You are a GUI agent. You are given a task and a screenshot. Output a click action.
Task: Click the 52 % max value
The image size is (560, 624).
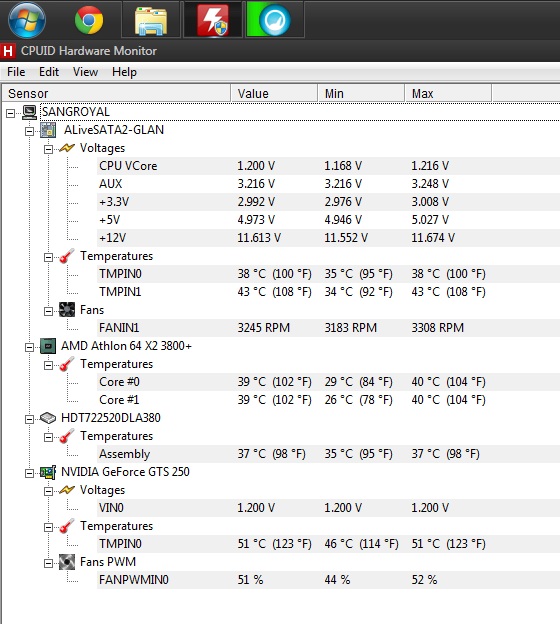(424, 580)
